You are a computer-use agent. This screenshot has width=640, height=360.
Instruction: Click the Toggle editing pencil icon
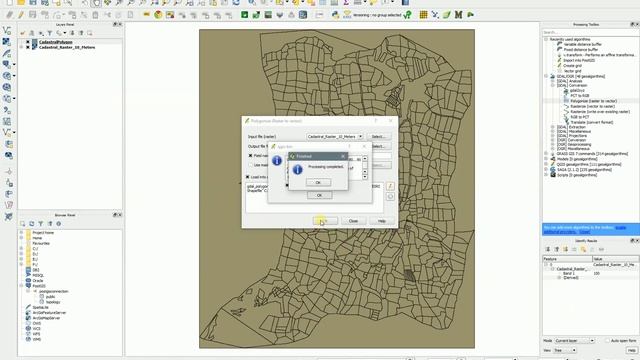21,15
